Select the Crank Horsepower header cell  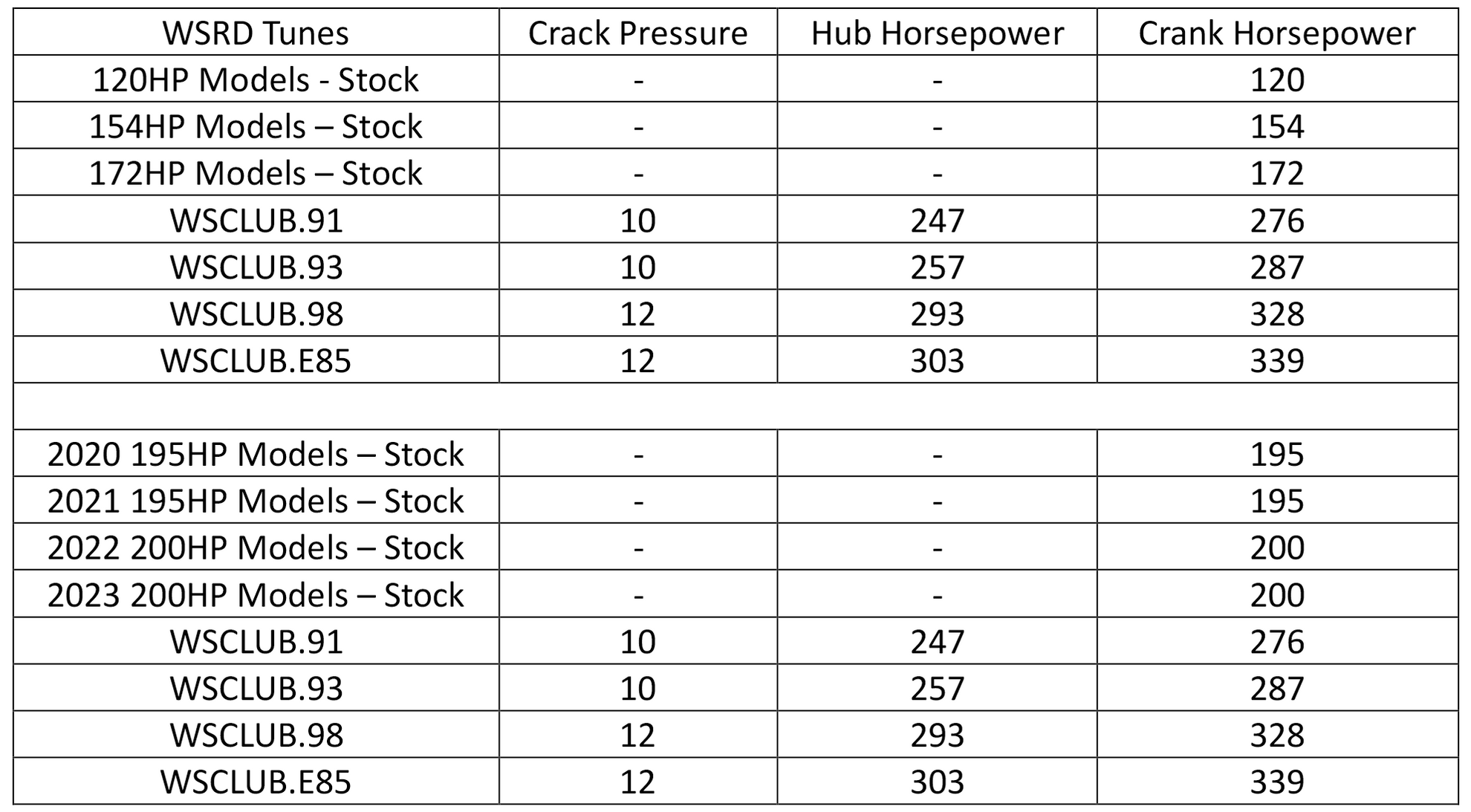tap(1276, 33)
